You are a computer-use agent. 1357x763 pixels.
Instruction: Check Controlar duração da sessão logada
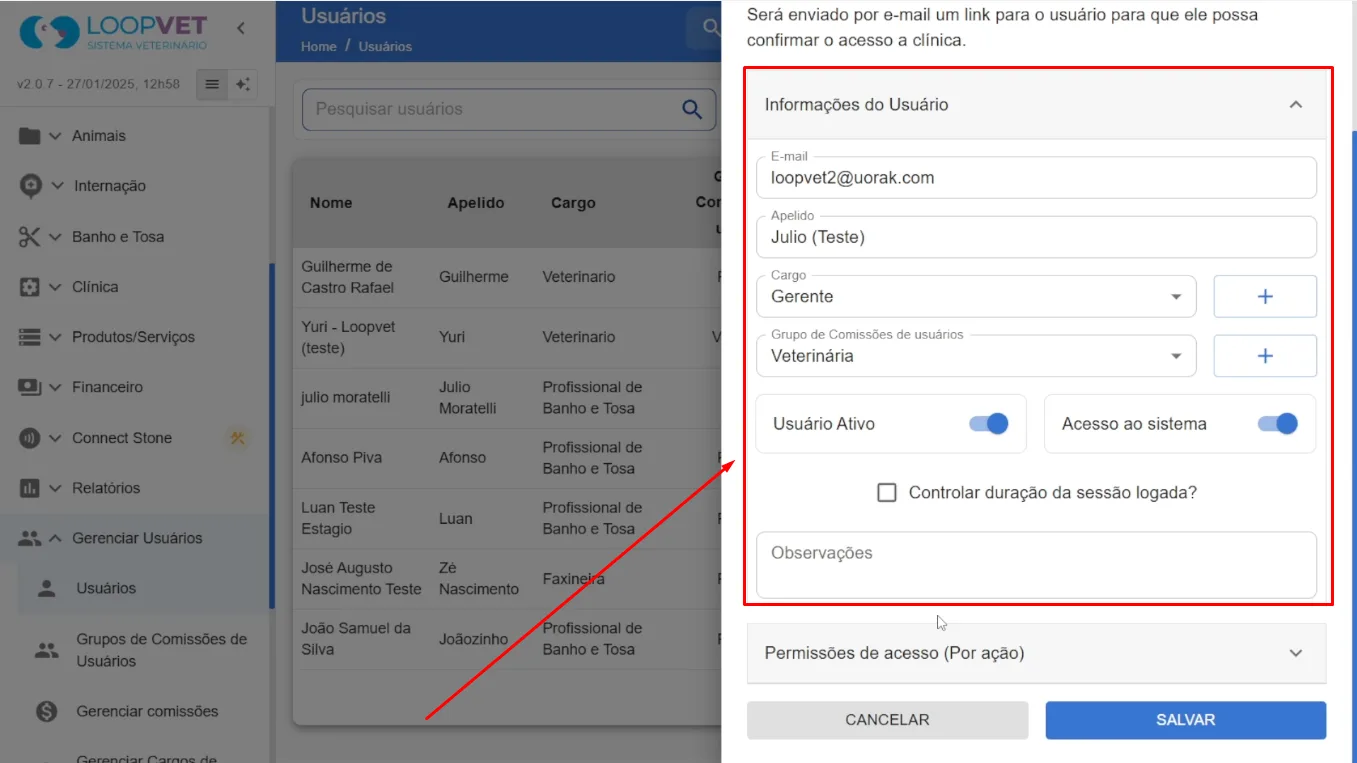pyautogui.click(x=887, y=492)
